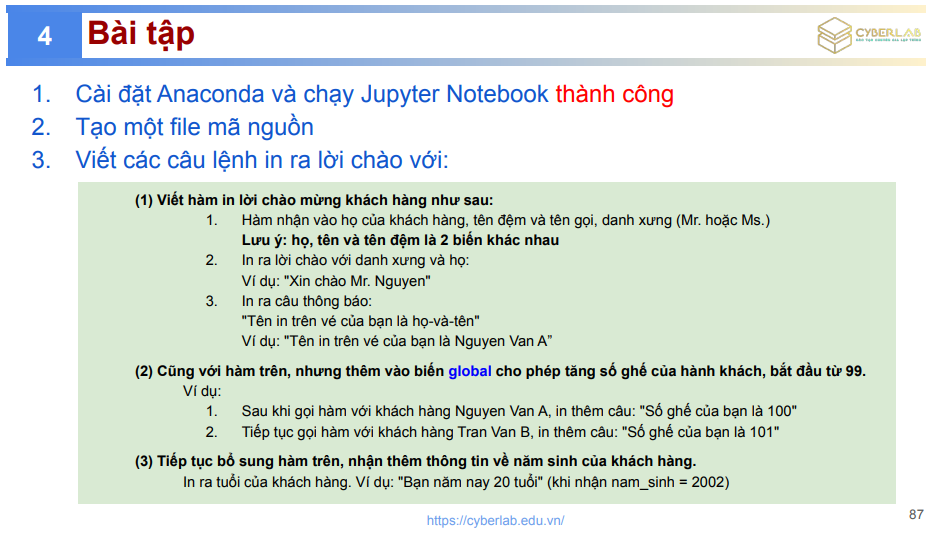Click the slide section number 4
The height and width of the screenshot is (536, 931).
point(45,36)
